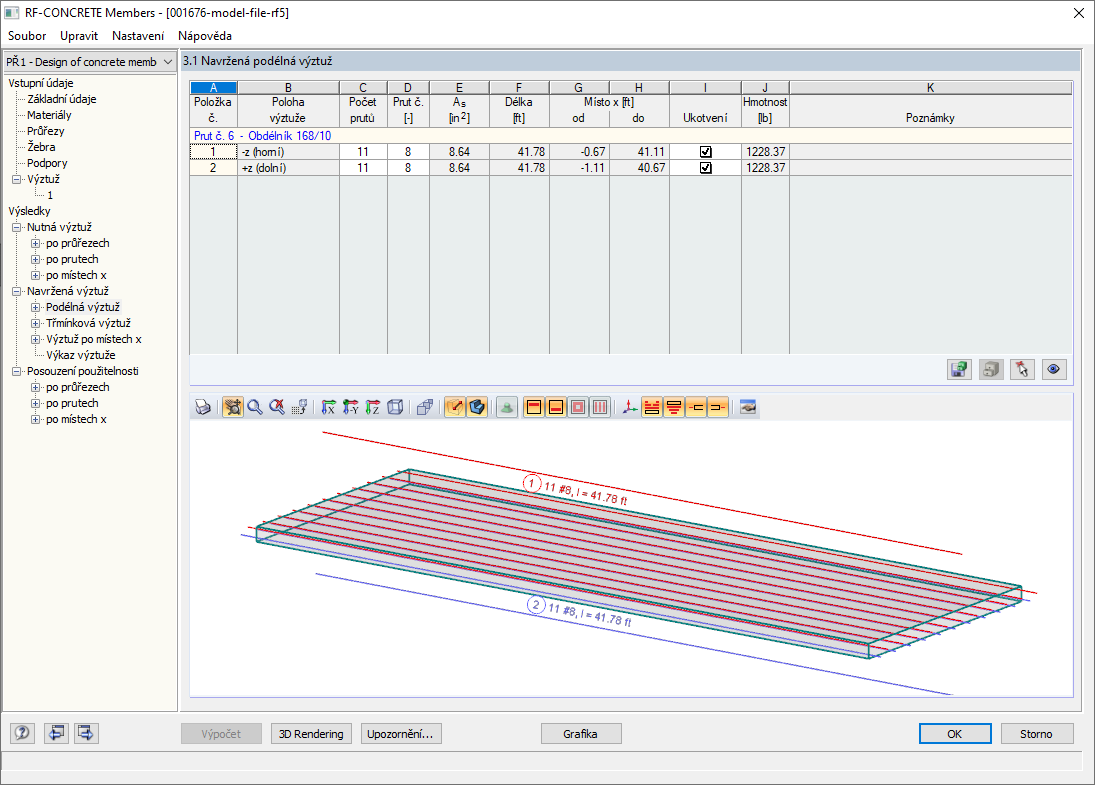Toggle the move/rotate view mode icon
Screen dimensions: 1095x785
coord(233,407)
